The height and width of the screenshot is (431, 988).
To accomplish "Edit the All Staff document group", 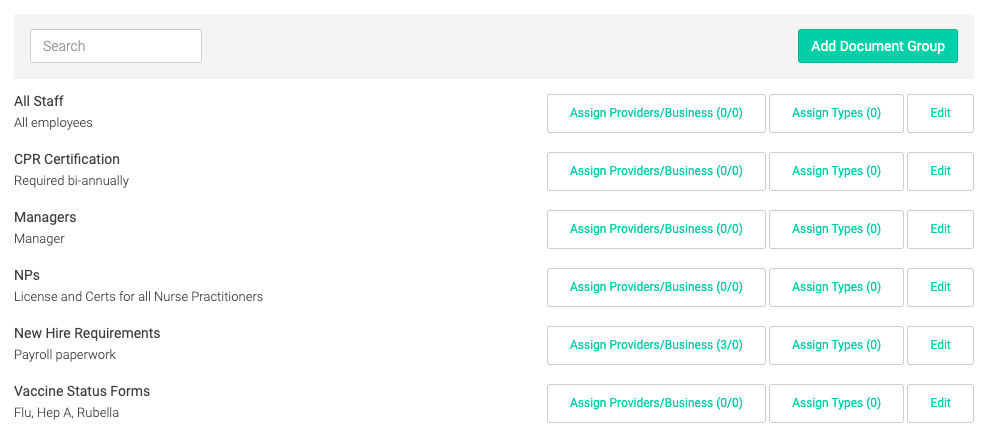I will click(940, 113).
